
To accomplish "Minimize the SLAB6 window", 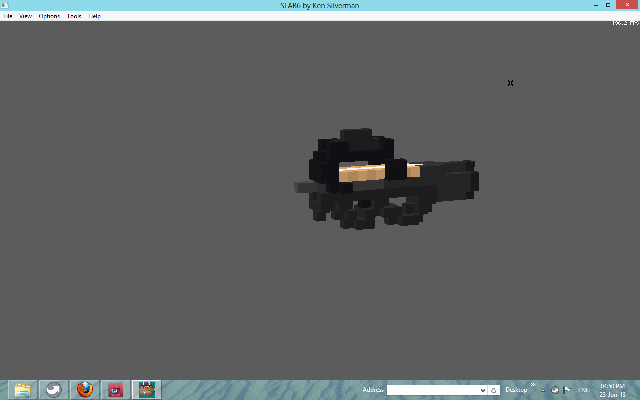I will tap(596, 5).
